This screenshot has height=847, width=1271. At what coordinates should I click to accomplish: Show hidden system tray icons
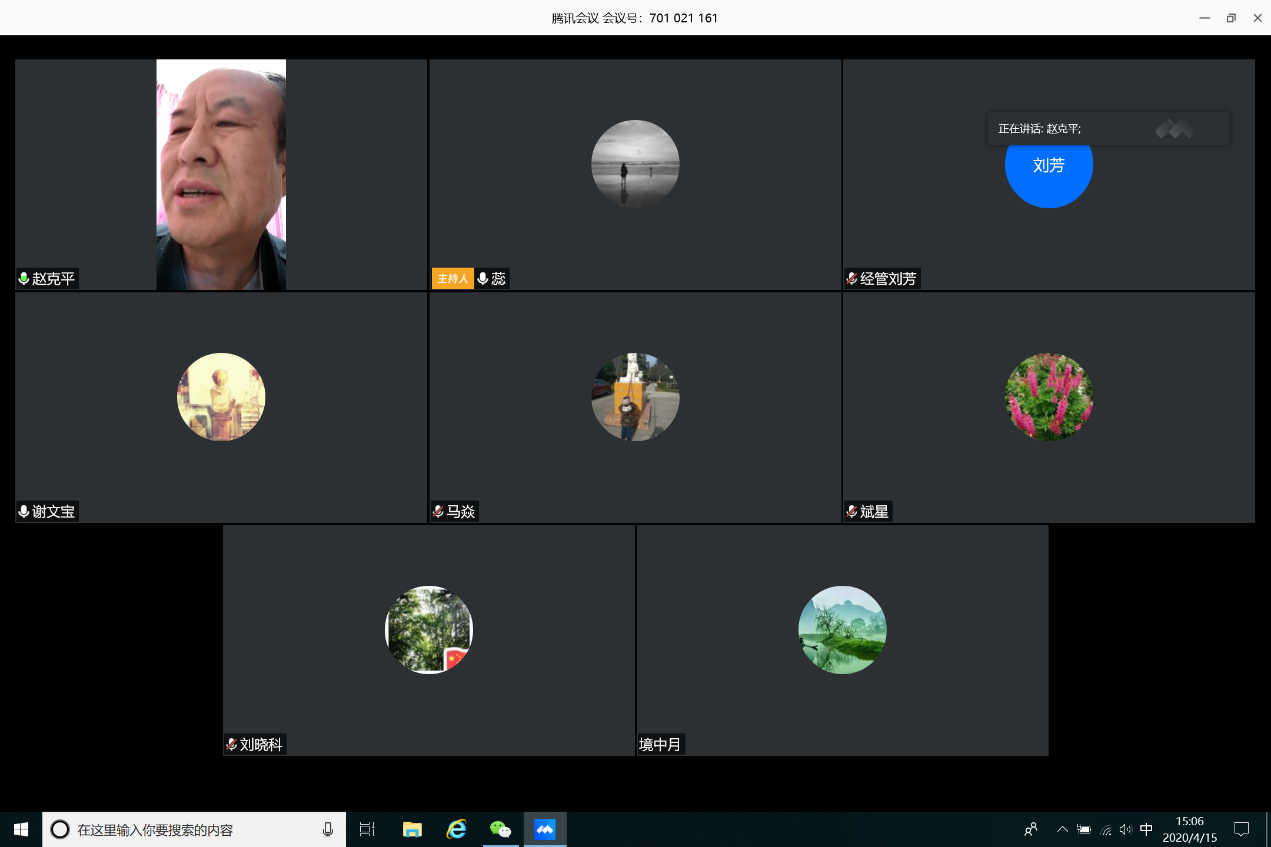point(1062,829)
